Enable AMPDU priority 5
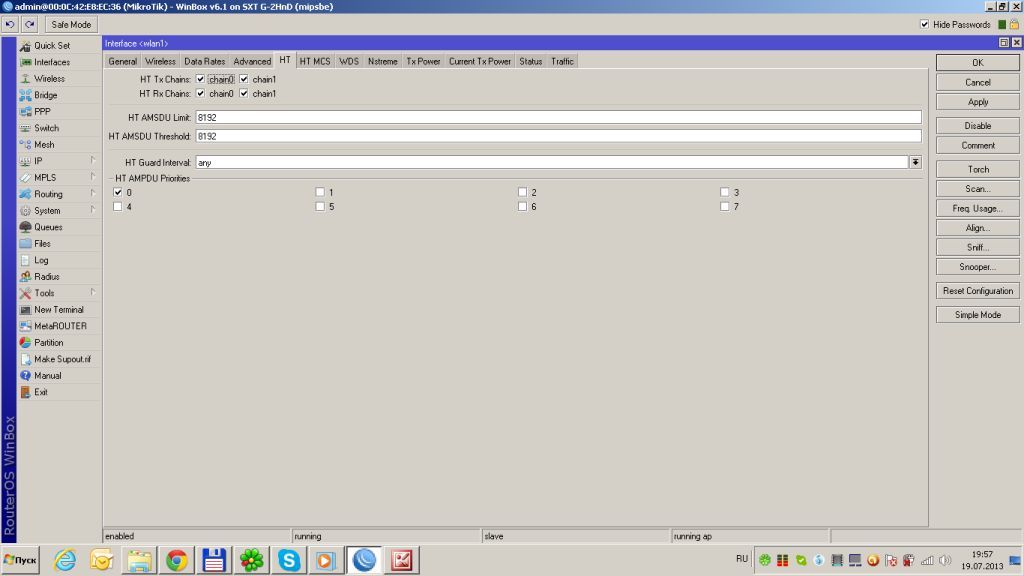The image size is (1024, 576). pos(320,206)
